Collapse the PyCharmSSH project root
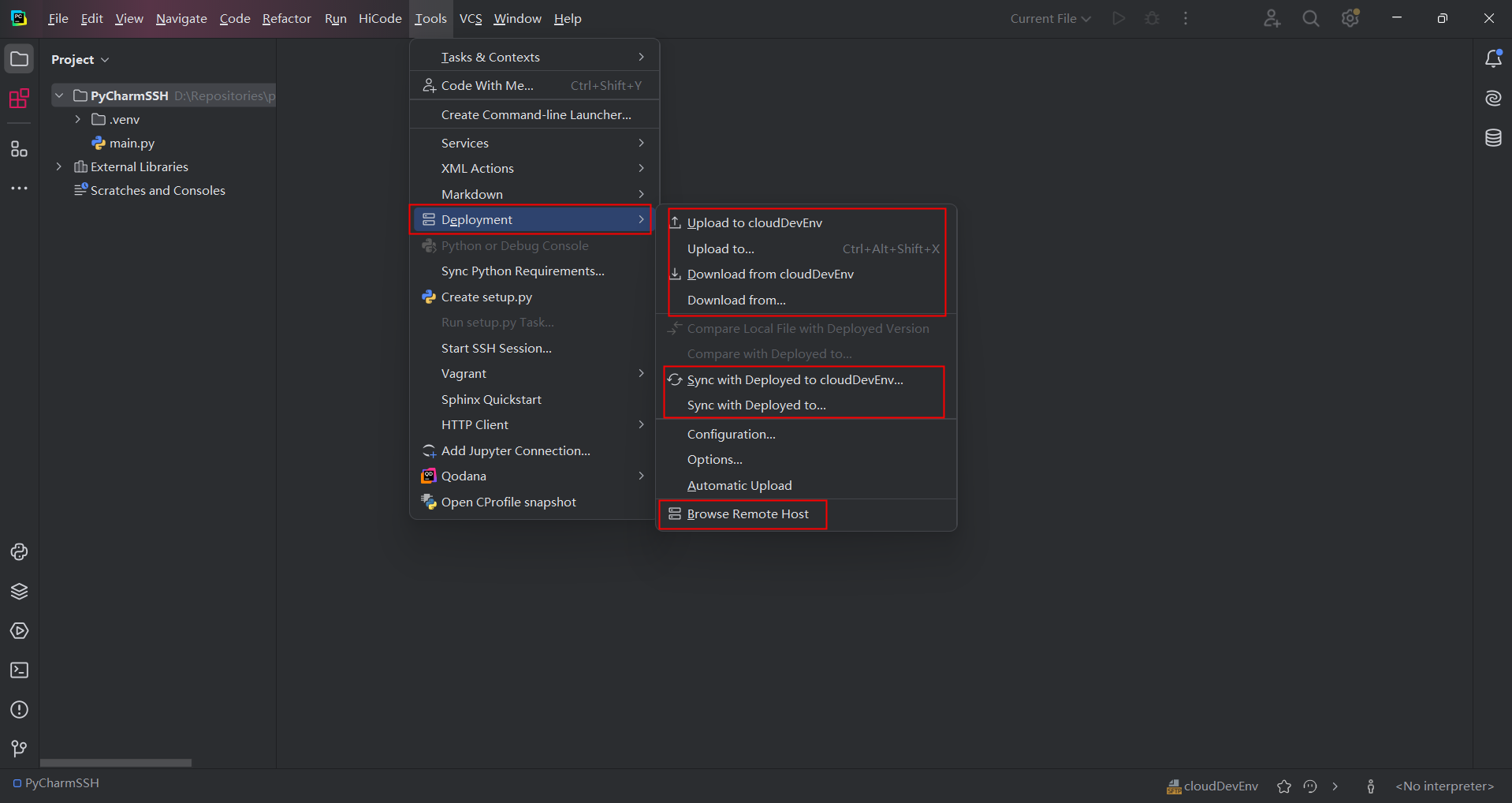 [x=59, y=95]
